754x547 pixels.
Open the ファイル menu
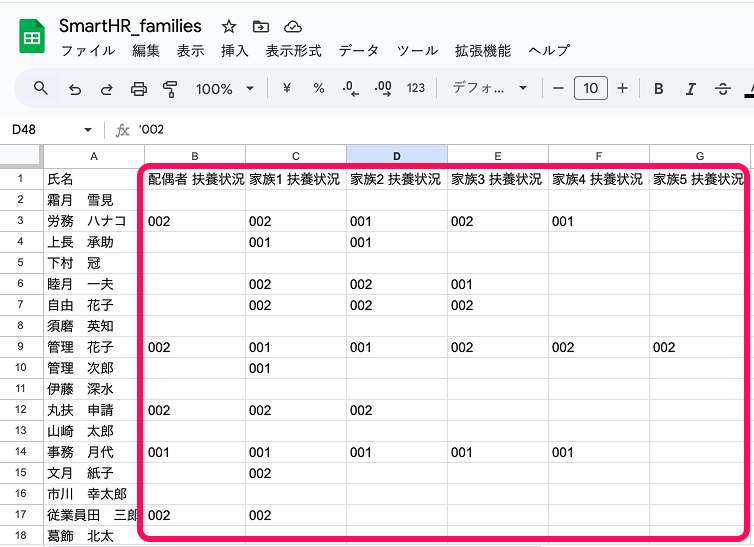tap(87, 51)
